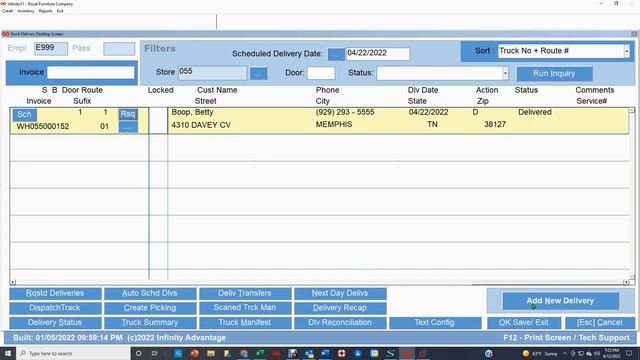This screenshot has height=360, width=640.
Task: Open Truck Summary
Action: click(150, 322)
